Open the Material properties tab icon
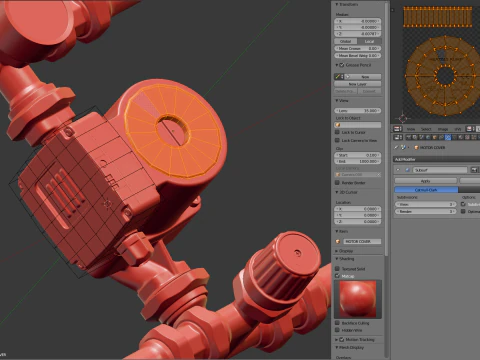 coord(461,137)
